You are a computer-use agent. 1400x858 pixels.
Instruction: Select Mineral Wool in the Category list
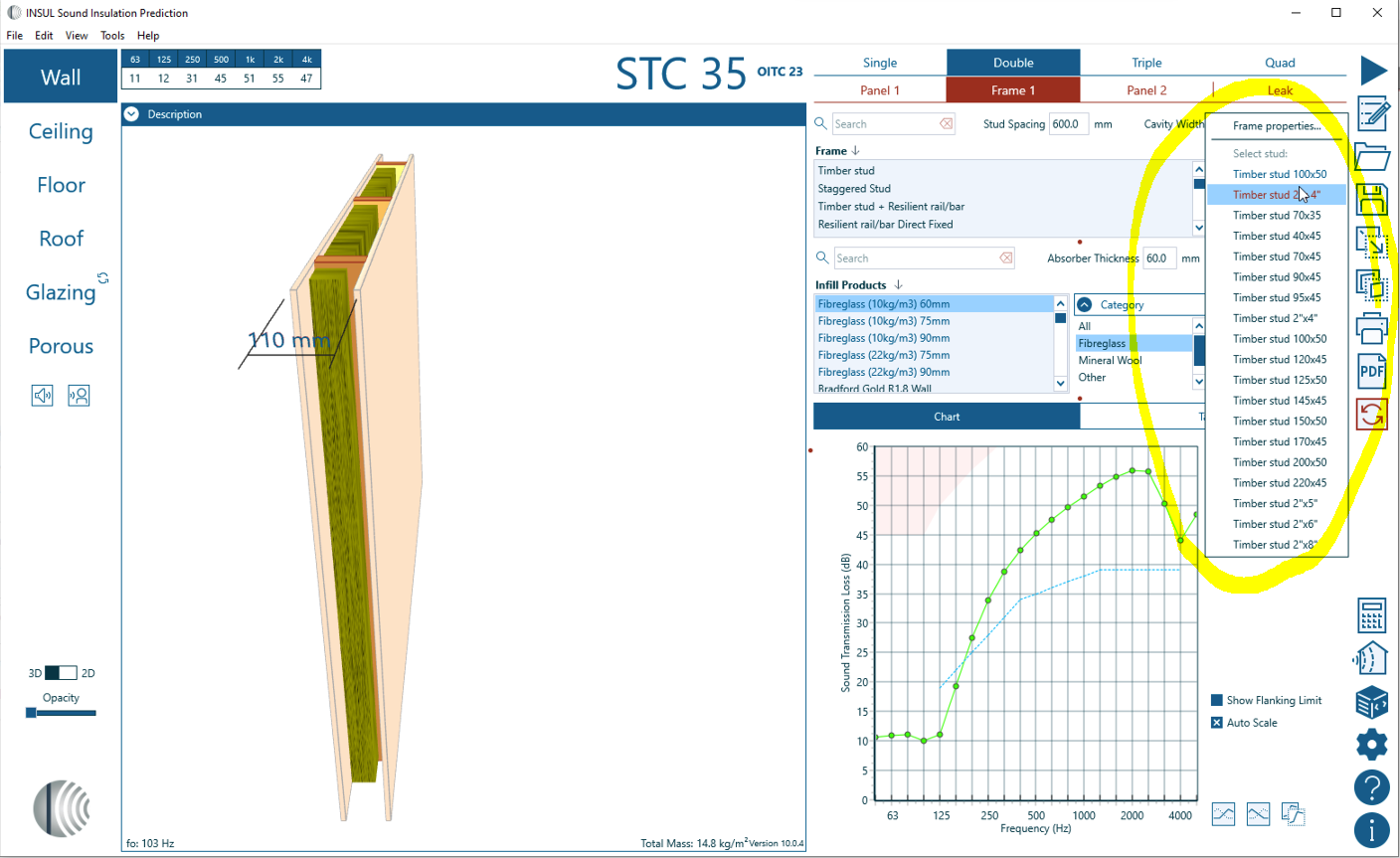click(1134, 360)
